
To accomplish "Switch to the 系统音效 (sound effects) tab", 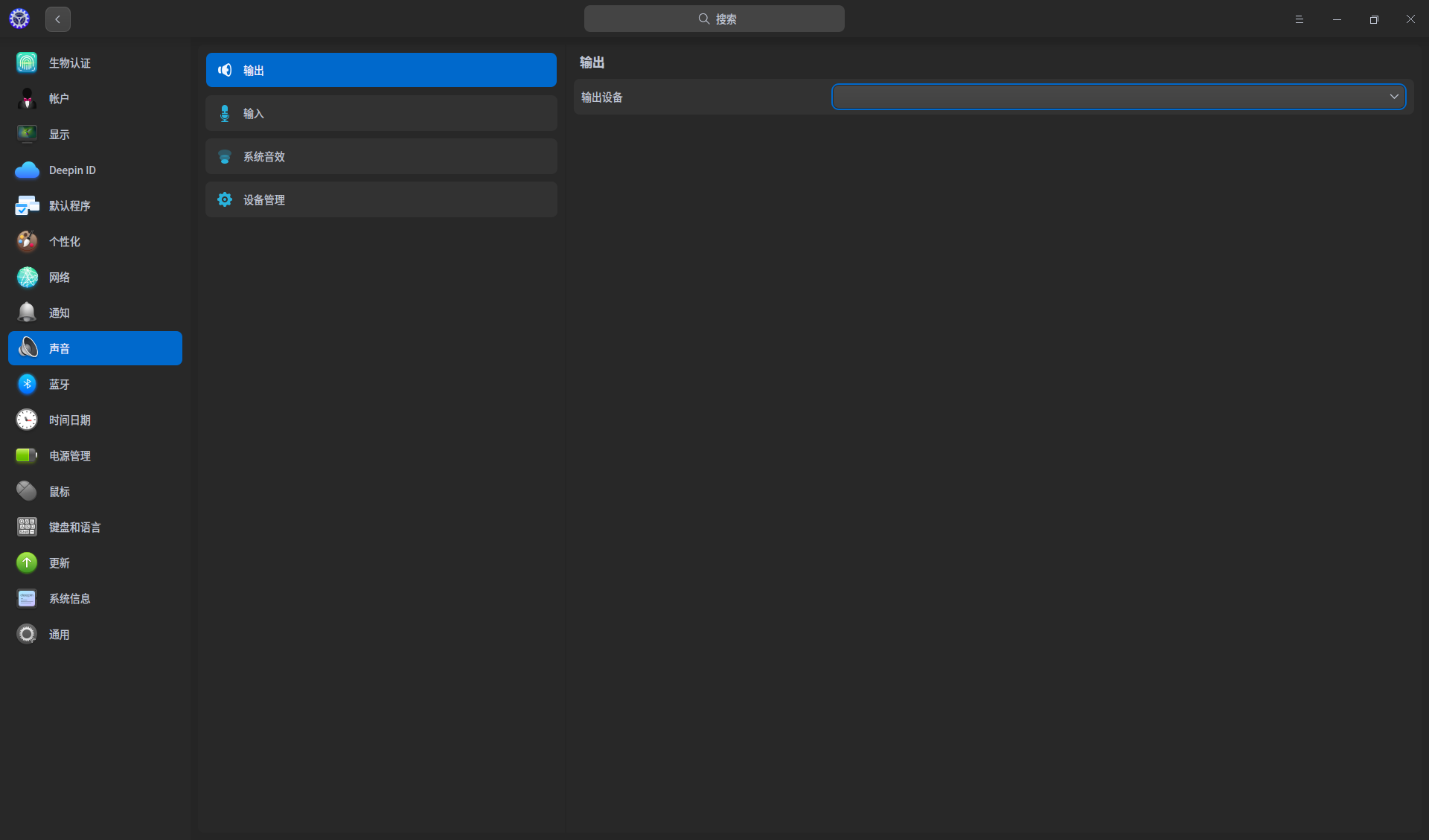I will [x=380, y=156].
